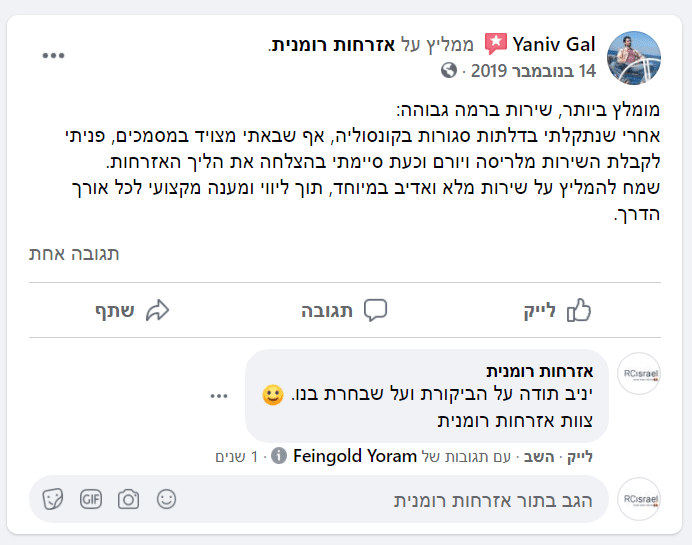Open the sticker picker icon
Image resolution: width=692 pixels, height=545 pixels.
pyautogui.click(x=55, y=498)
